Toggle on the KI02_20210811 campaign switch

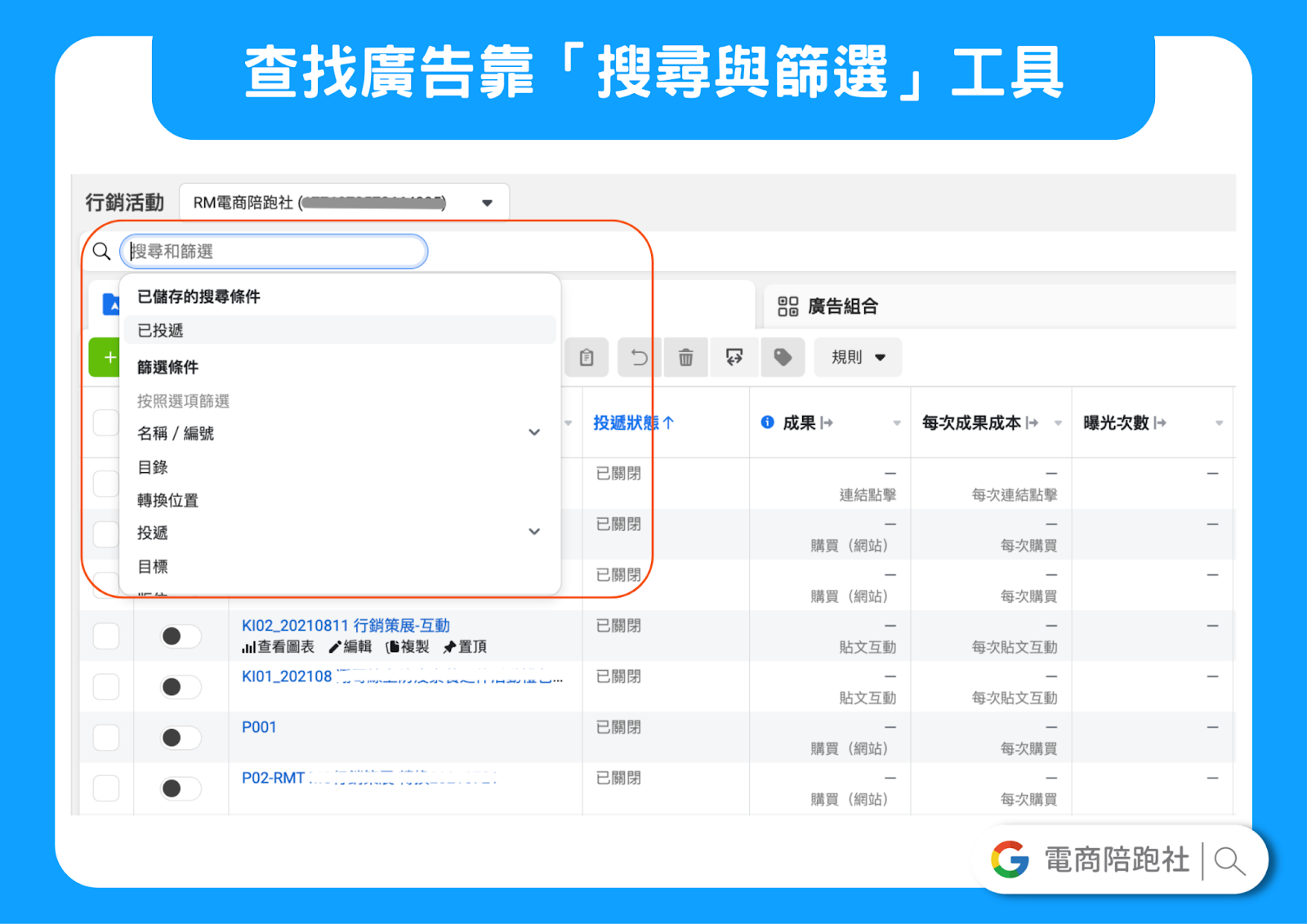(181, 636)
